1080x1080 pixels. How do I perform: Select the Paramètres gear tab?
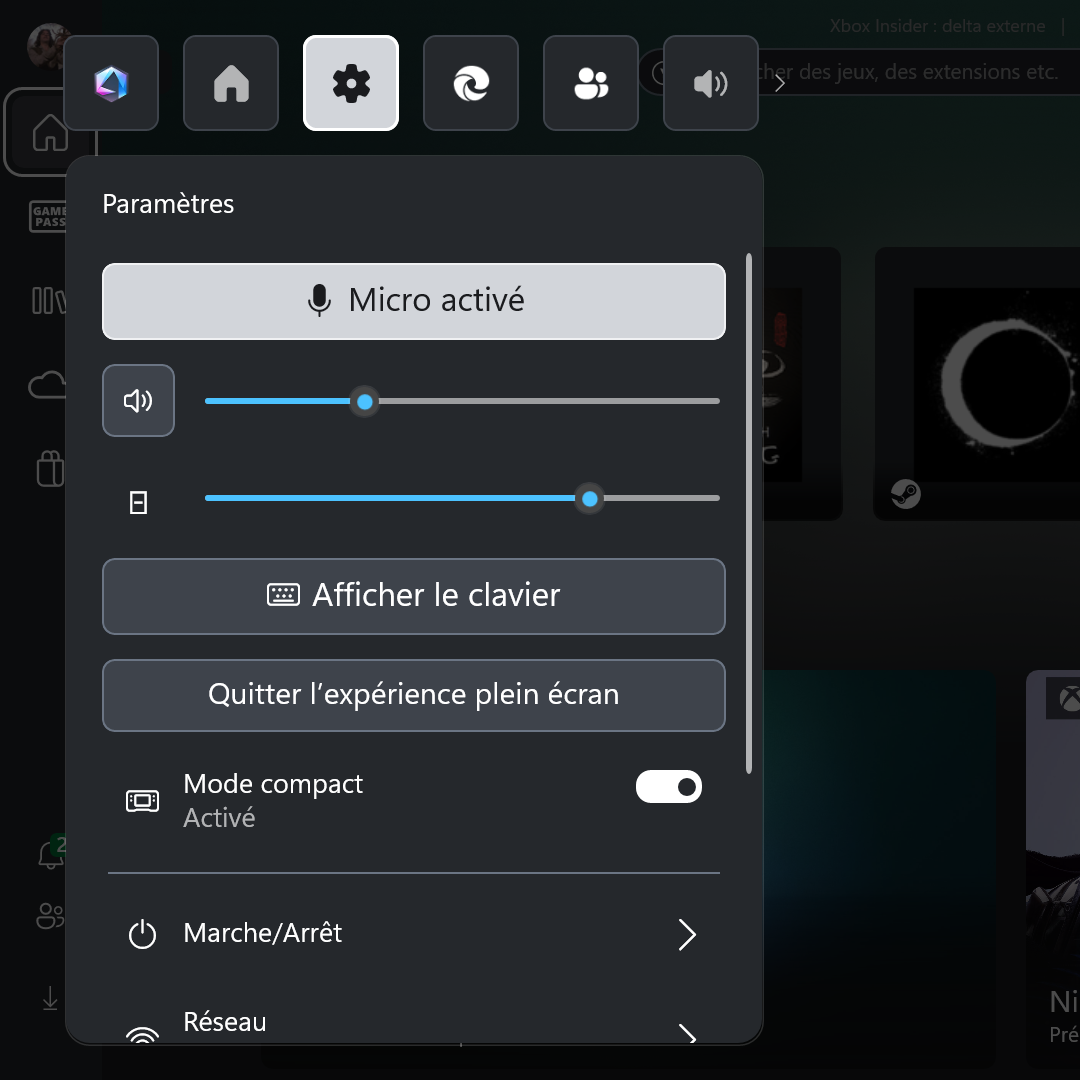[x=351, y=83]
